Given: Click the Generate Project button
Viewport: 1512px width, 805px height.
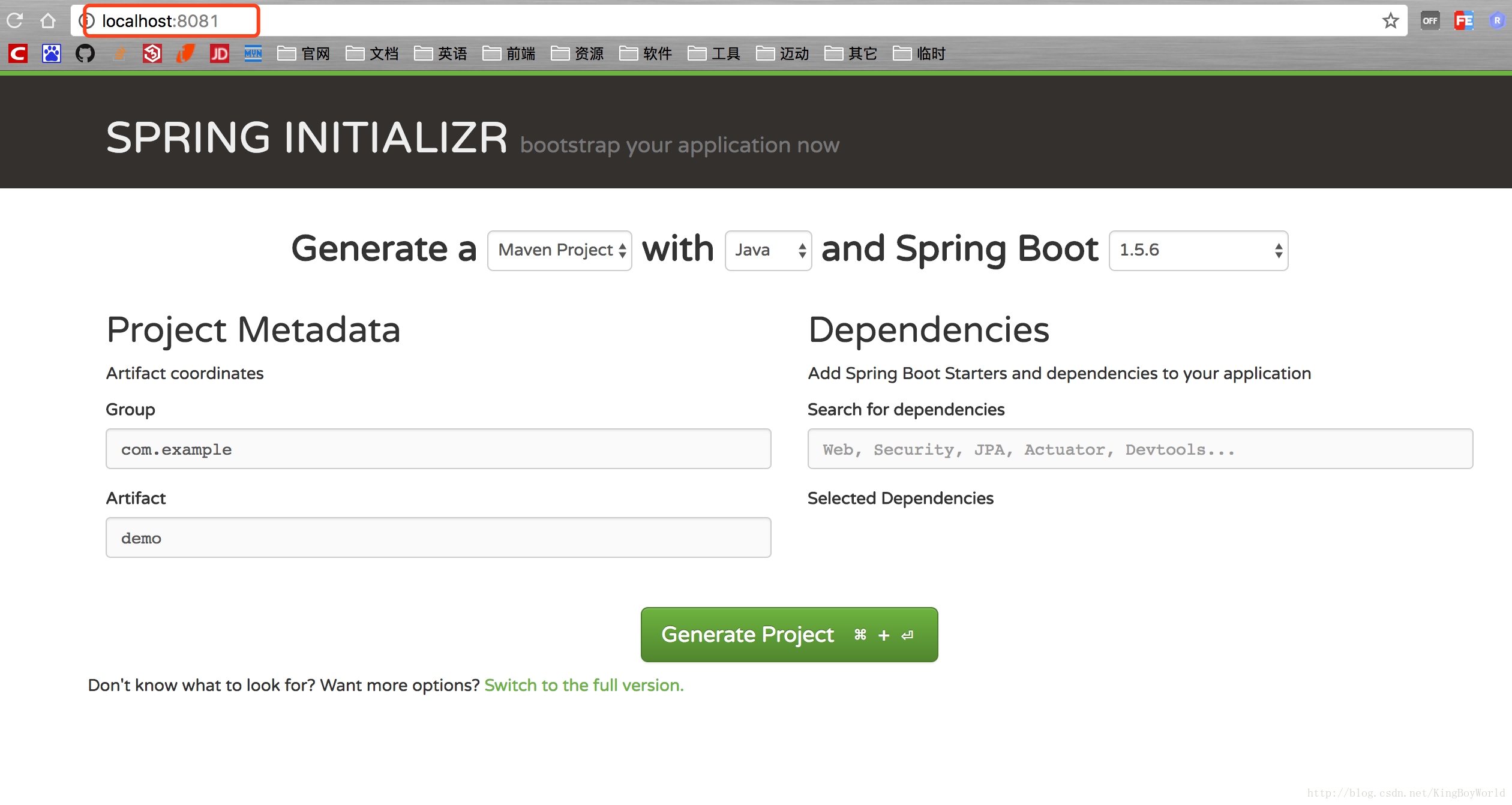Looking at the screenshot, I should point(789,635).
